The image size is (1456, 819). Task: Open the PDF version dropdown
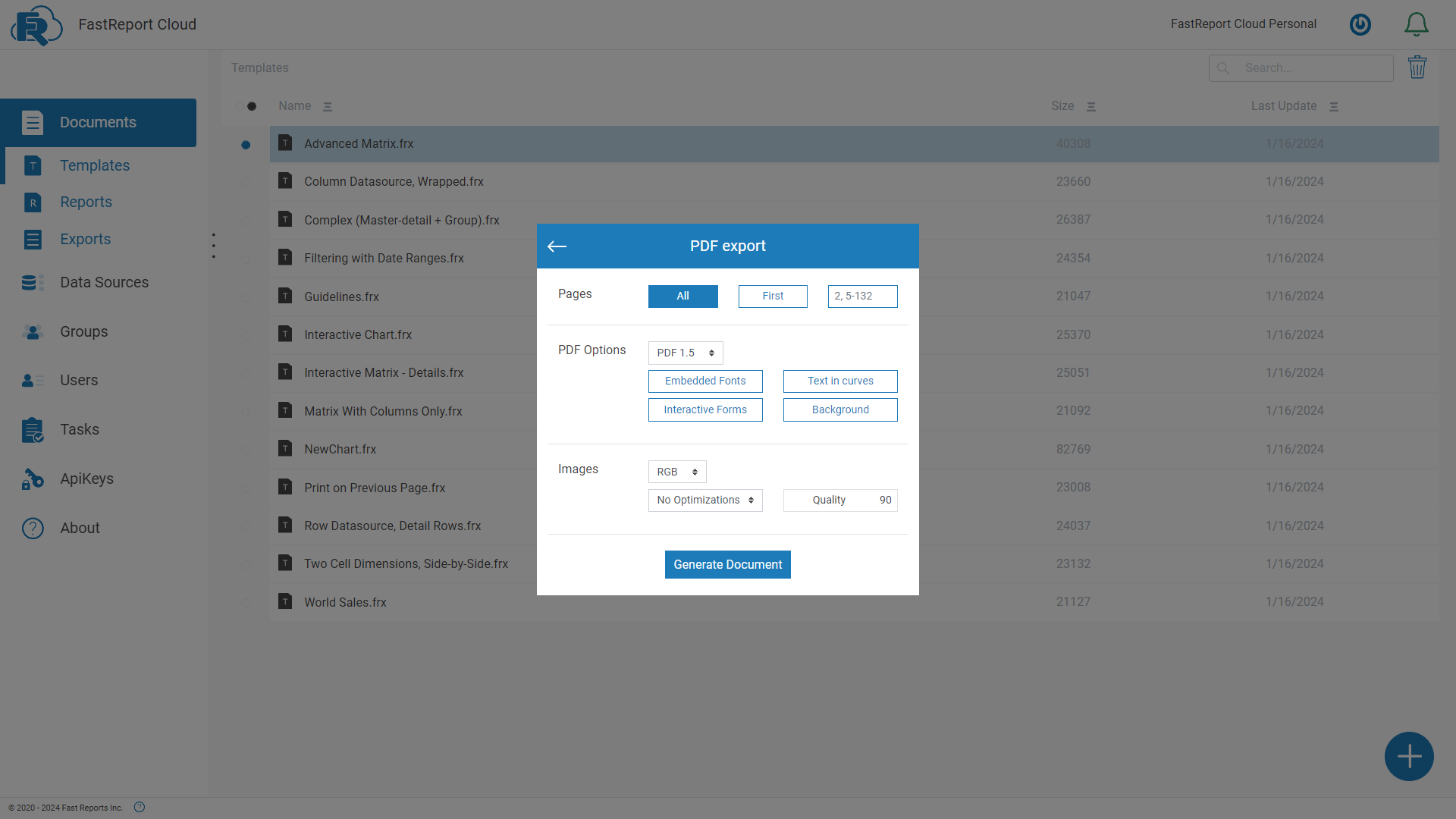pyautogui.click(x=685, y=352)
